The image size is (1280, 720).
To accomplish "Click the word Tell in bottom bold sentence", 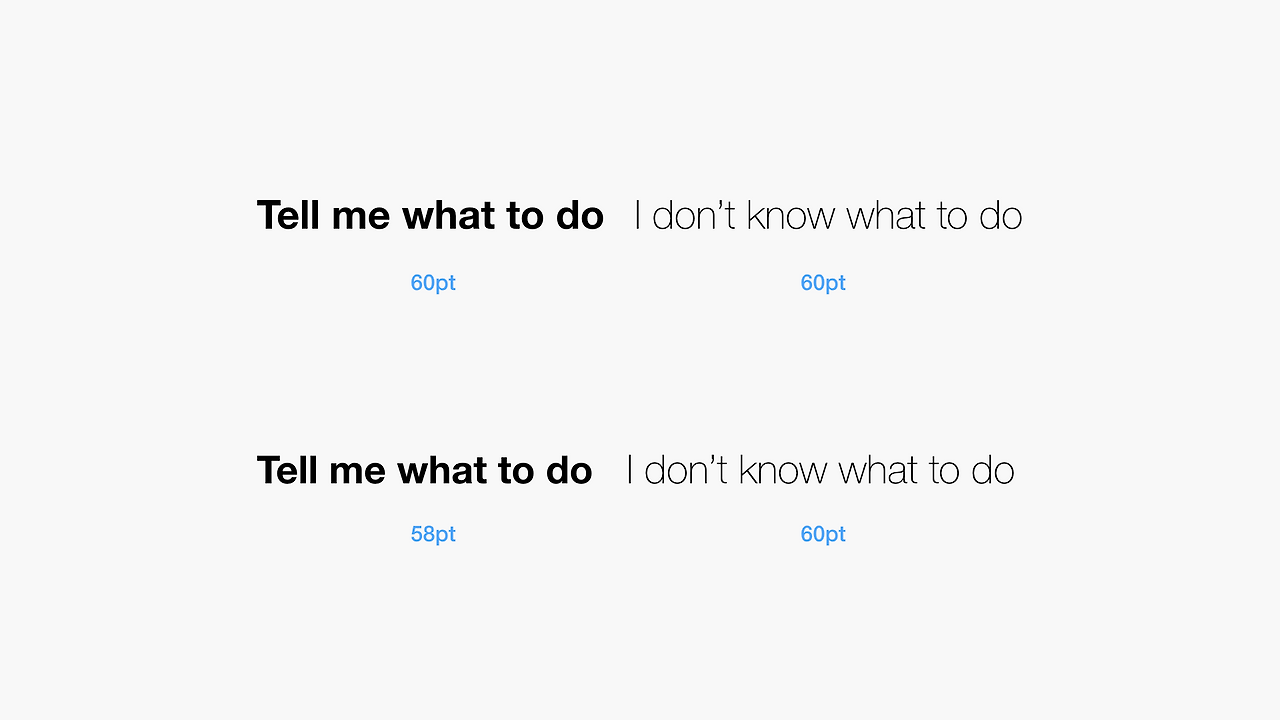I will pyautogui.click(x=288, y=471).
